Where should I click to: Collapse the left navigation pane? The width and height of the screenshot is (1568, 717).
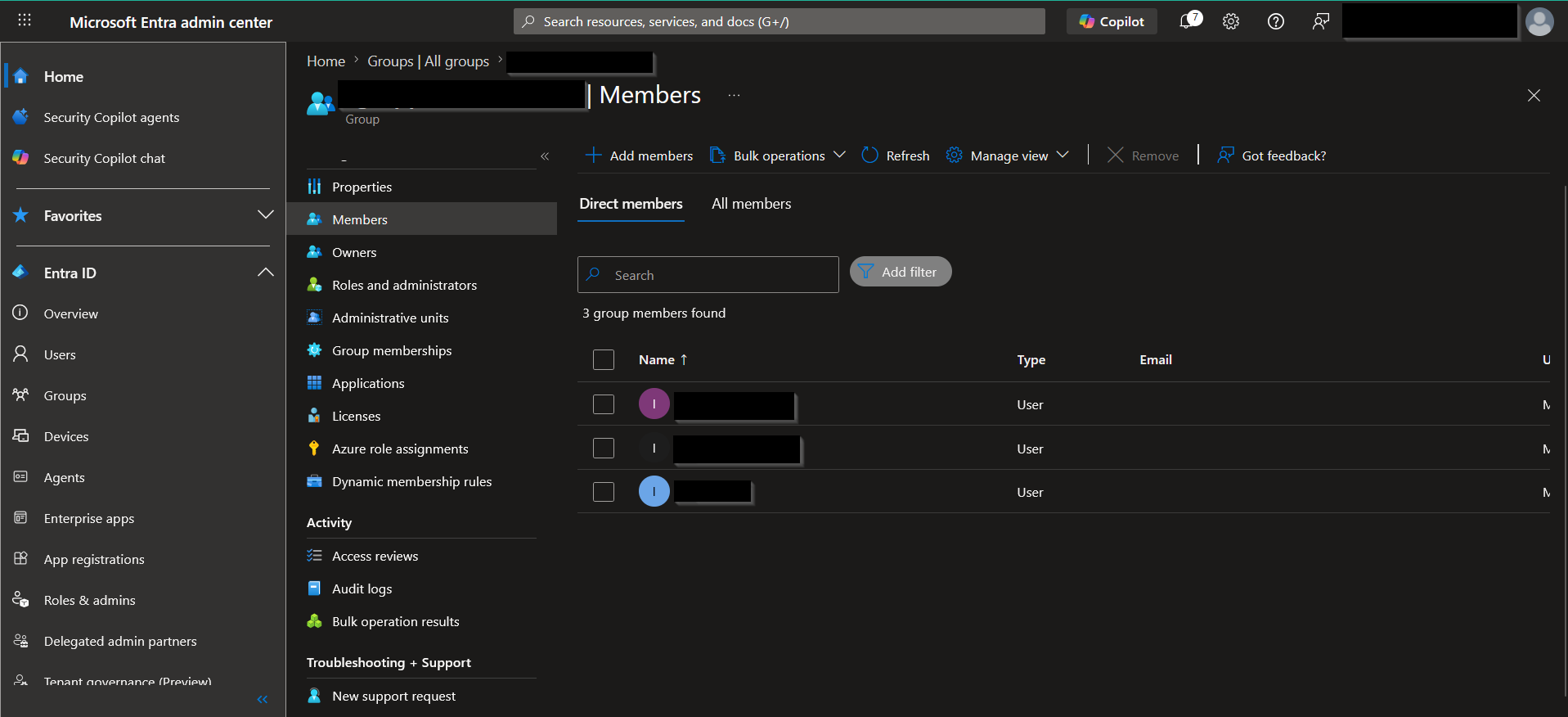point(263,699)
